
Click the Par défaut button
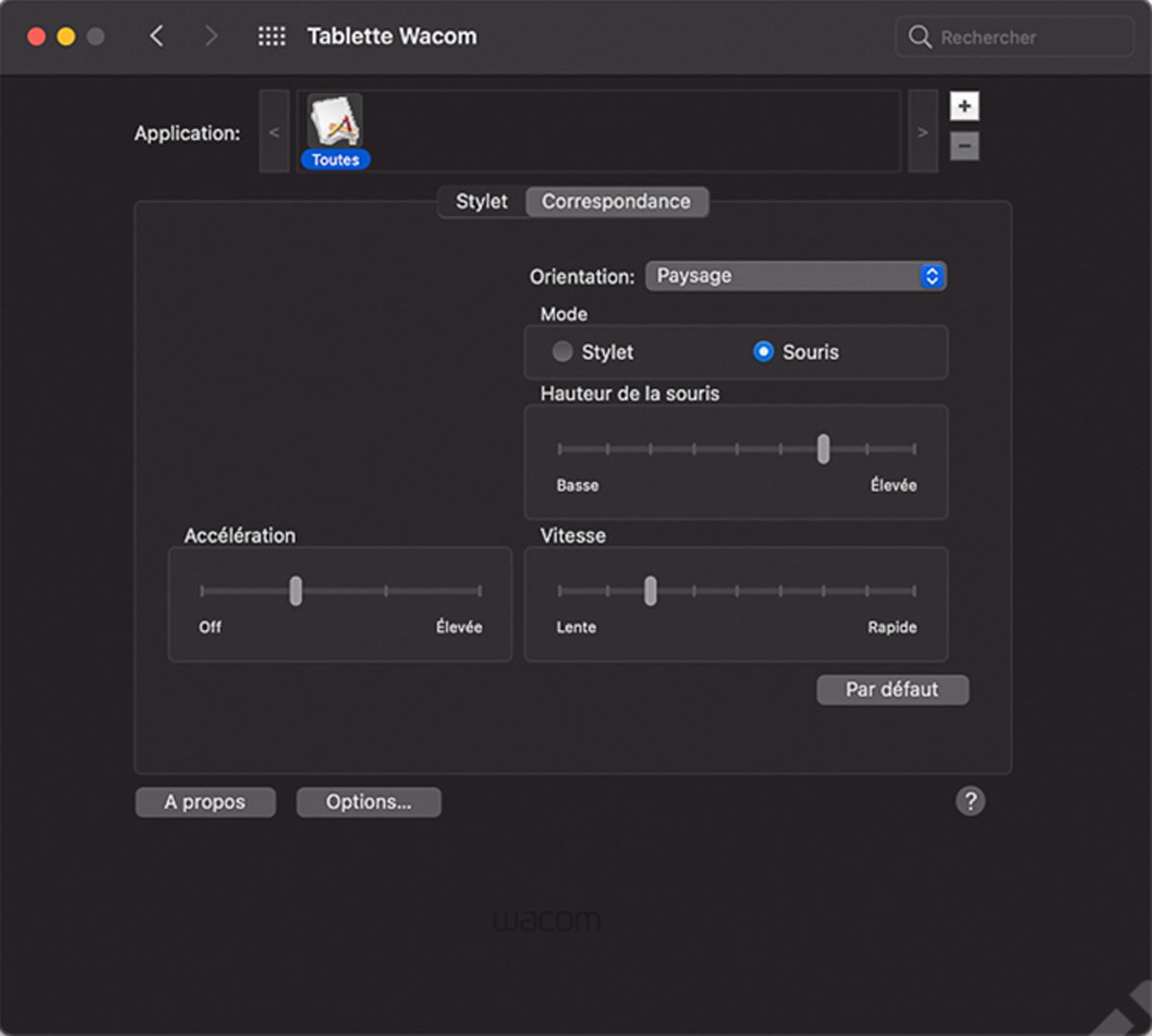[x=893, y=689]
